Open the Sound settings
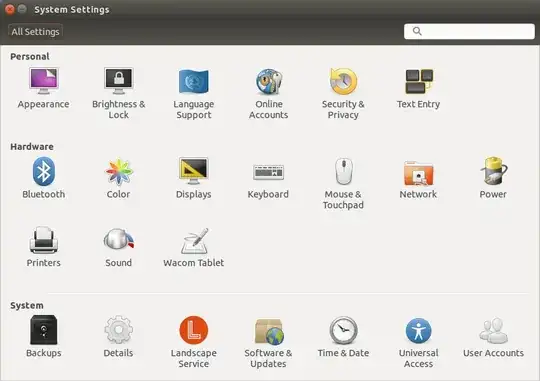This screenshot has height=381, width=540. [118, 239]
